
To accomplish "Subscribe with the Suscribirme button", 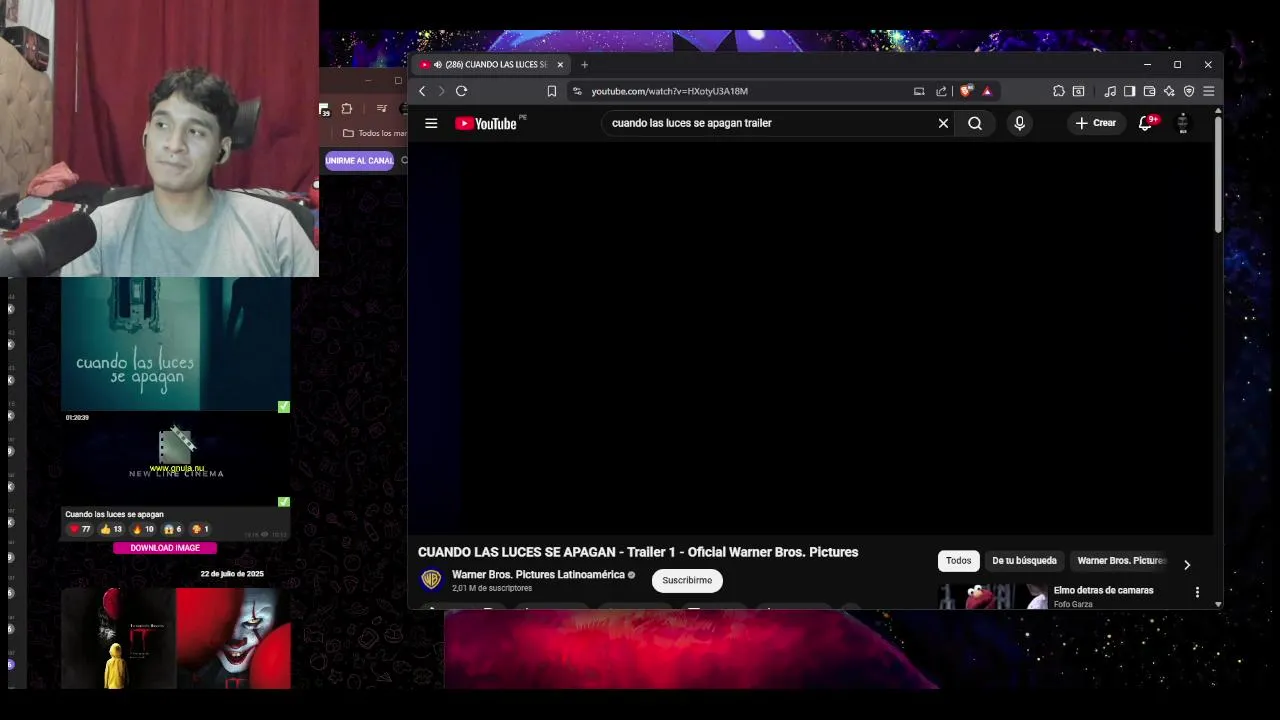I will coord(687,580).
